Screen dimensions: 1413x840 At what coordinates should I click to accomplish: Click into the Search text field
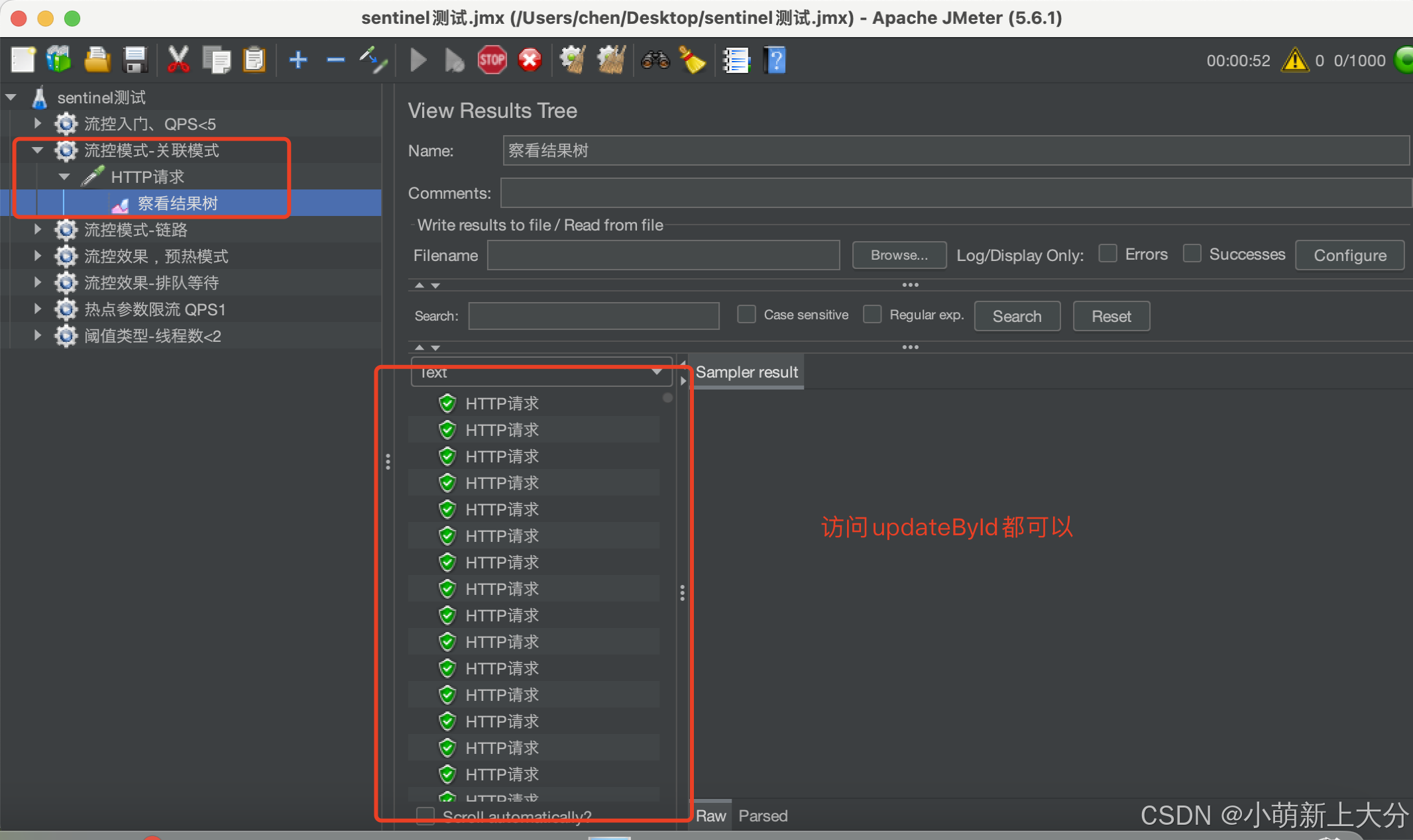[593, 316]
